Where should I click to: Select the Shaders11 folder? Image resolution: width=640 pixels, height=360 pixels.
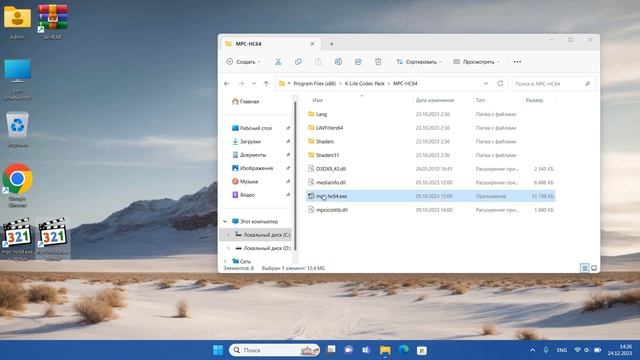pyautogui.click(x=431, y=155)
